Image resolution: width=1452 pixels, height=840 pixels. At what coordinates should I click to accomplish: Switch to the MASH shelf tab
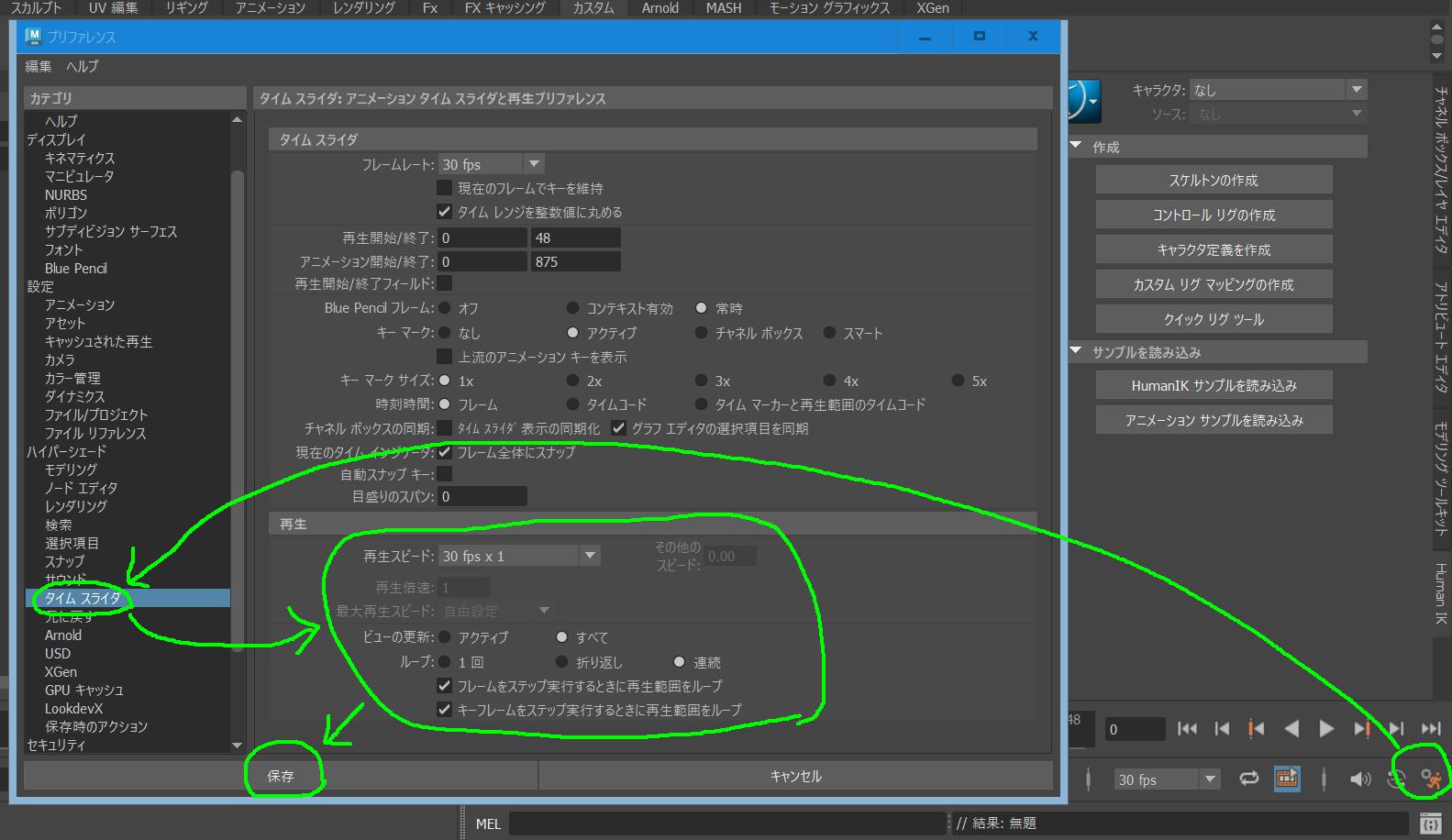[x=724, y=8]
